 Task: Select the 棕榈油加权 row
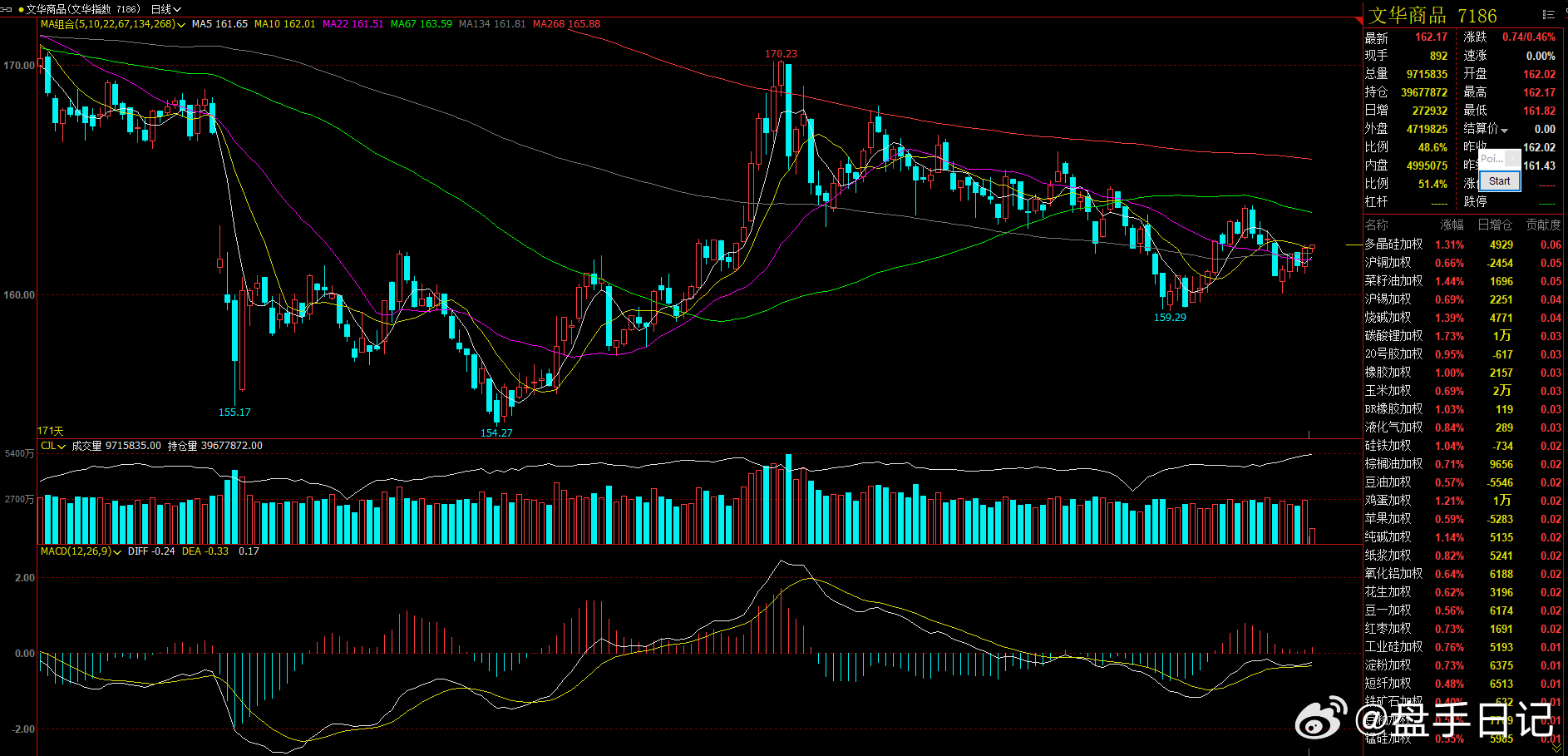tap(1463, 464)
